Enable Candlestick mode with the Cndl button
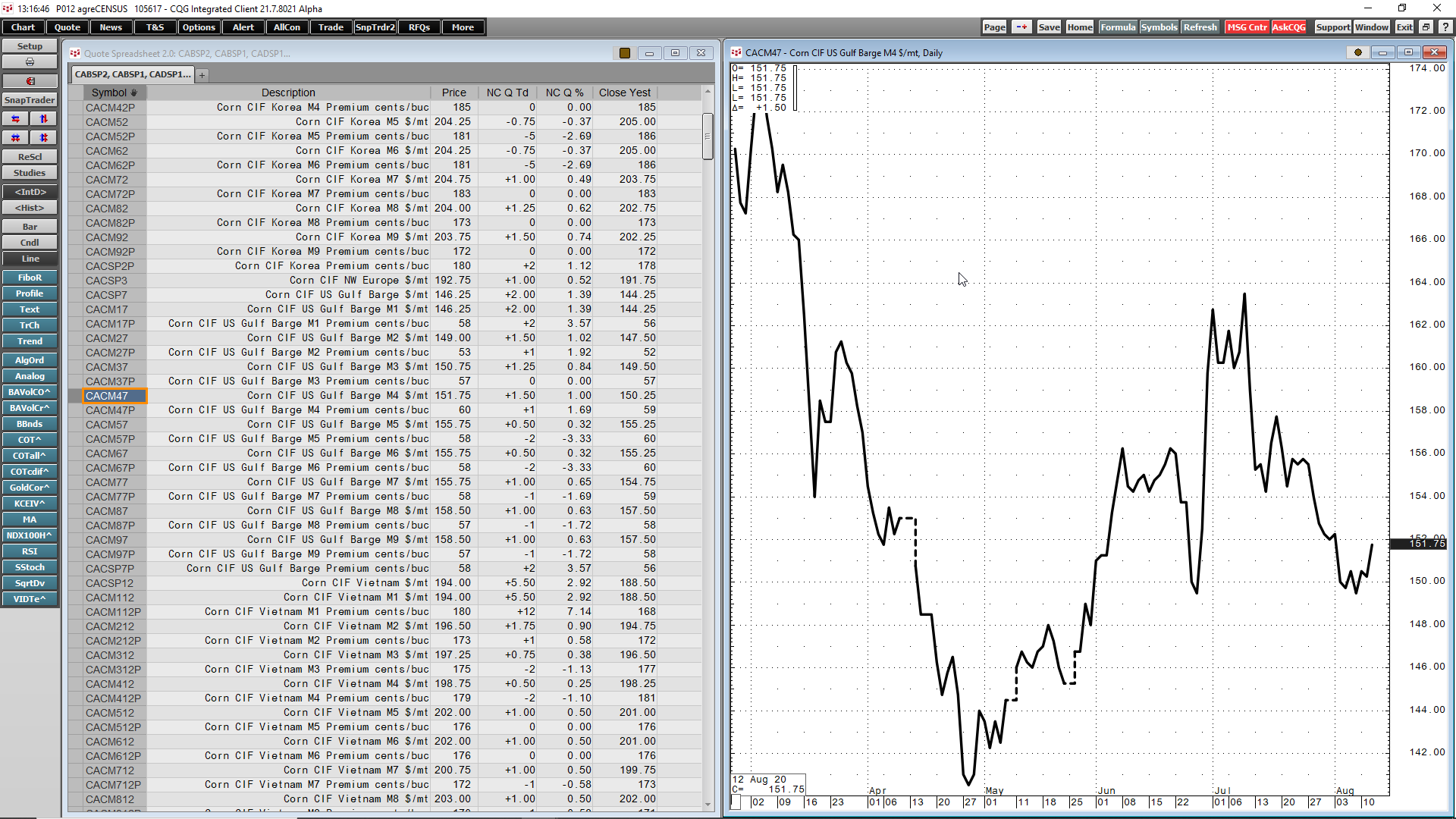Screen dimensions: 1456x819 (x=30, y=242)
